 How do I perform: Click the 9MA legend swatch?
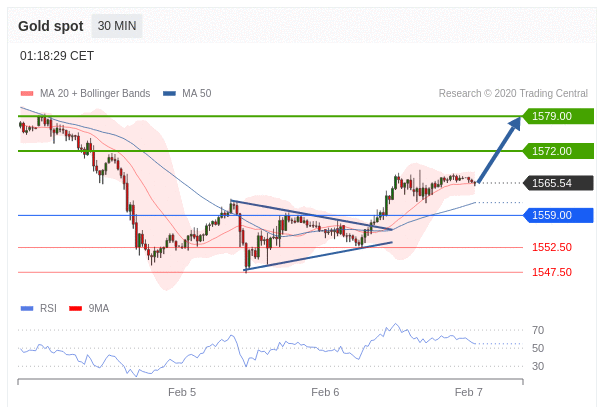[75, 309]
